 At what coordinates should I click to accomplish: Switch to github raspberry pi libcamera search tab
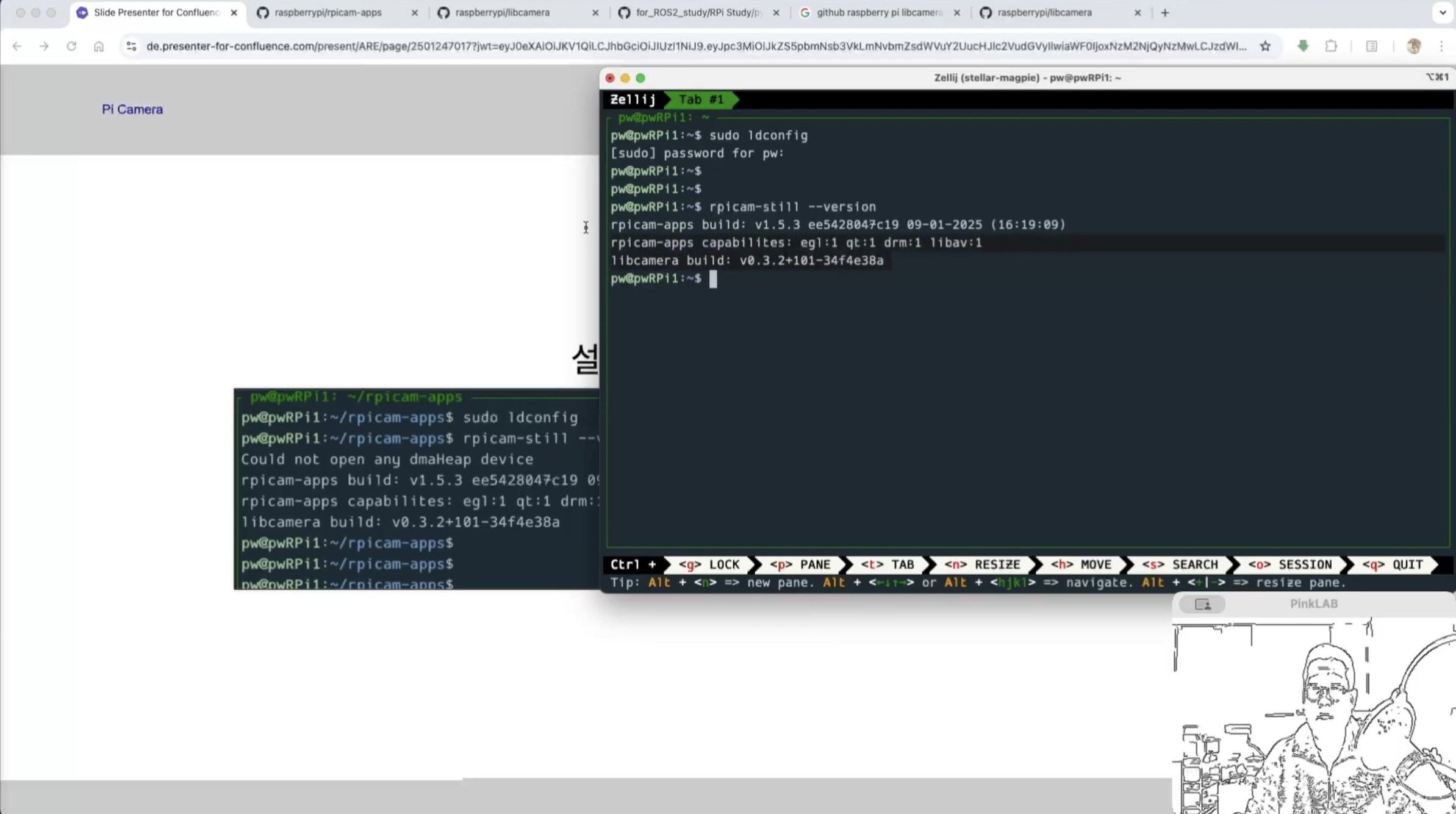(878, 13)
